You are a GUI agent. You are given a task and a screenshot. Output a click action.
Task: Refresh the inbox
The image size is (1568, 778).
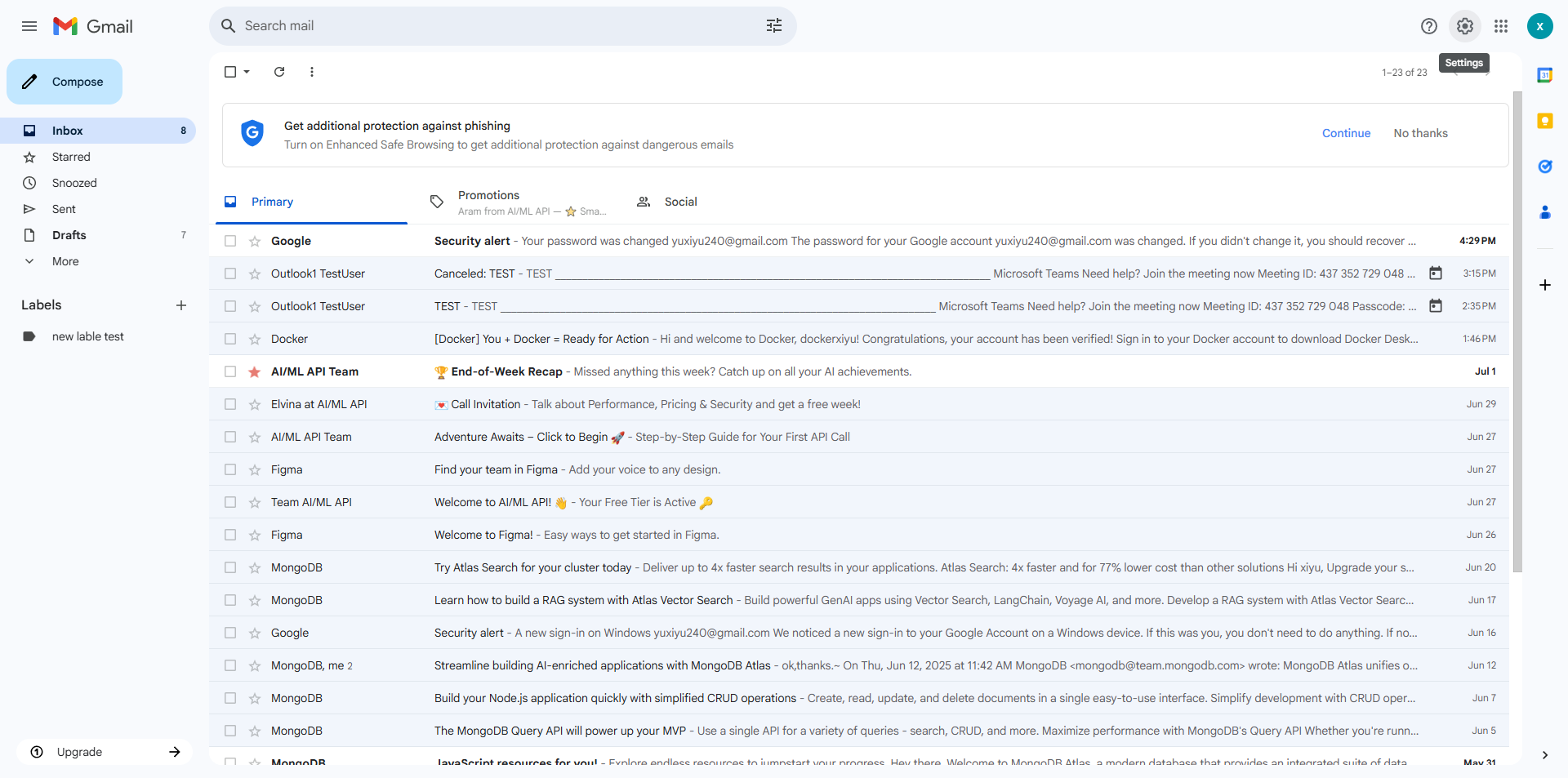[279, 72]
